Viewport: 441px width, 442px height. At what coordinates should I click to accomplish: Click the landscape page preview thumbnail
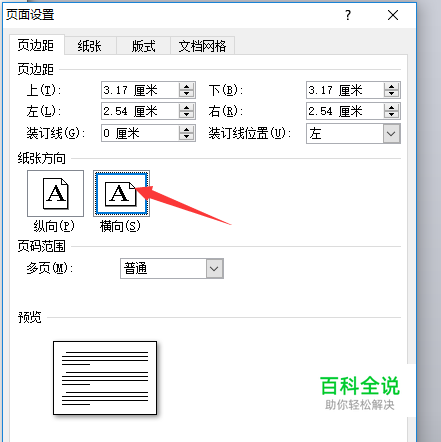105,378
